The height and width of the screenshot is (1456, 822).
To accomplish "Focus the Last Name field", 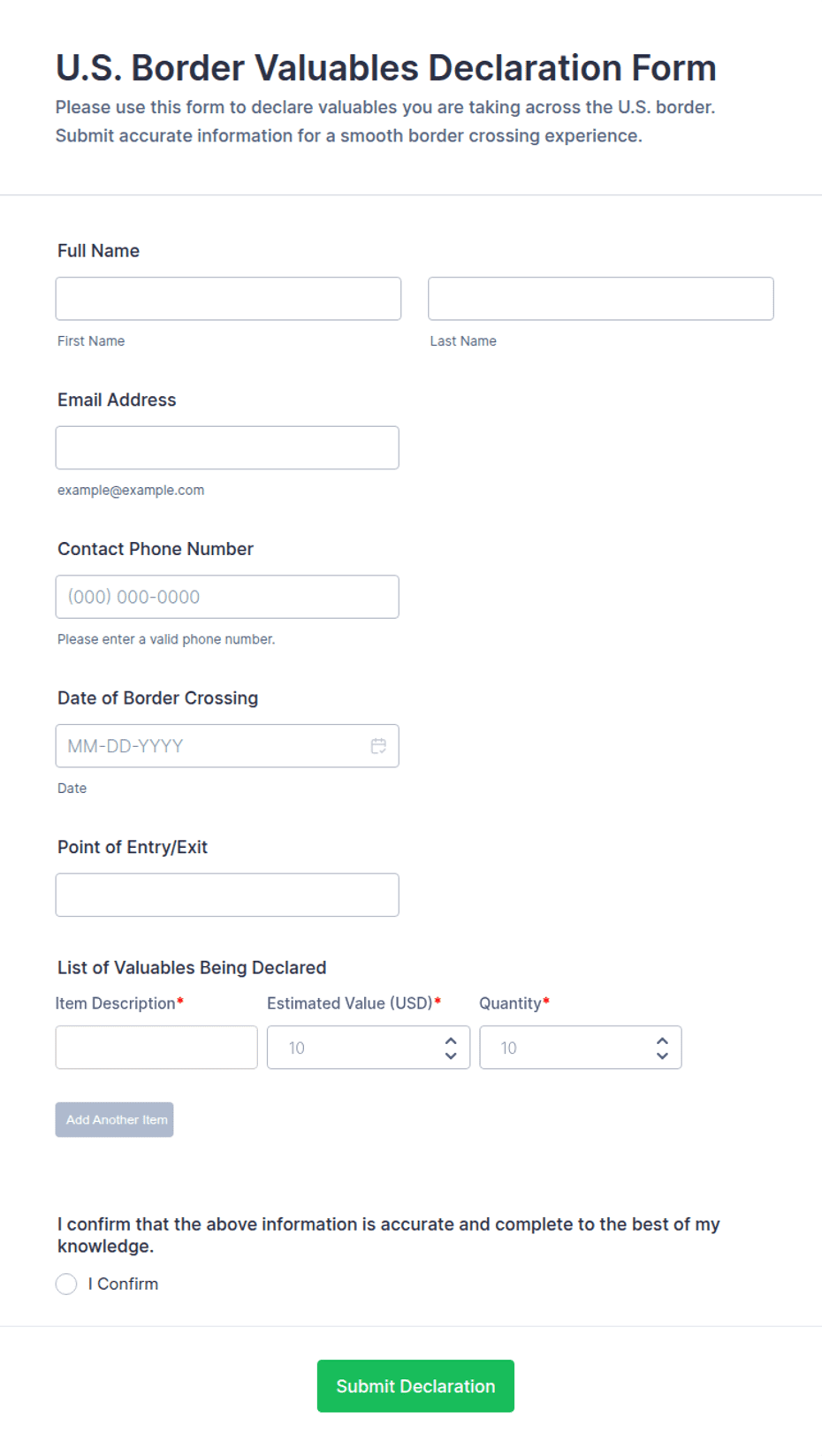I will pos(601,299).
